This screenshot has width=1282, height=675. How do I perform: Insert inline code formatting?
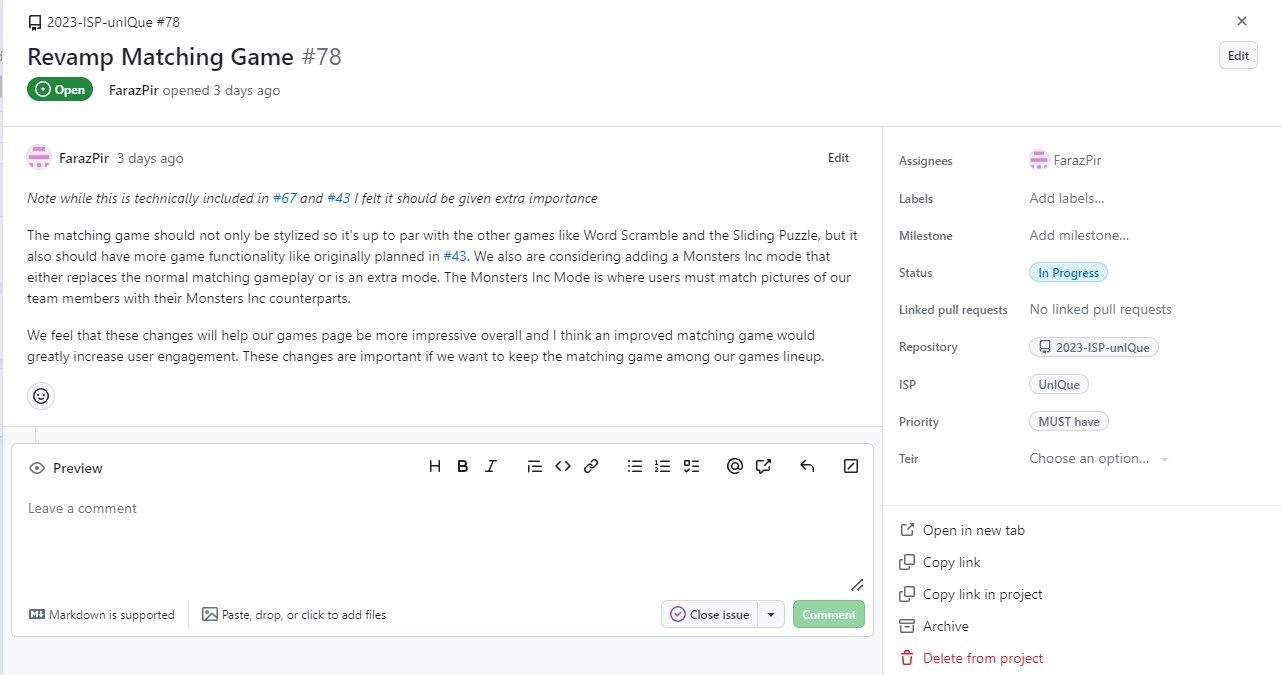click(x=562, y=465)
